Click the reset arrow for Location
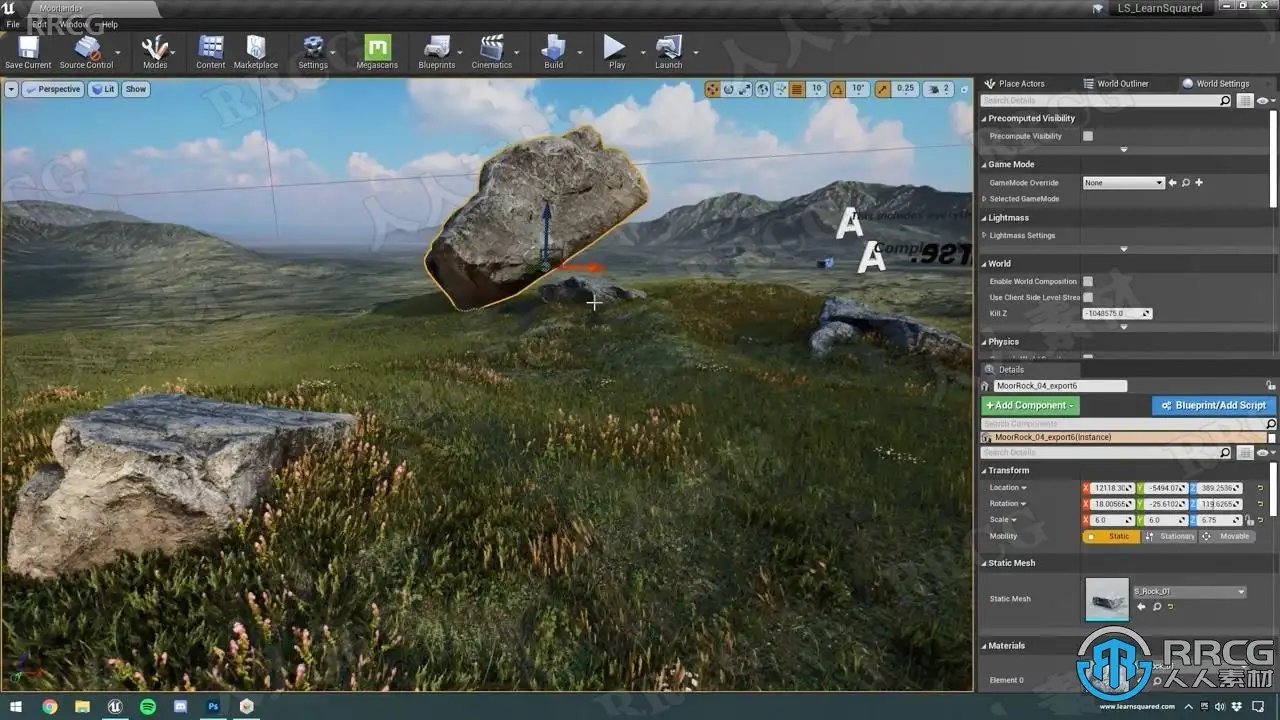Viewport: 1280px width, 720px height. click(x=1260, y=488)
